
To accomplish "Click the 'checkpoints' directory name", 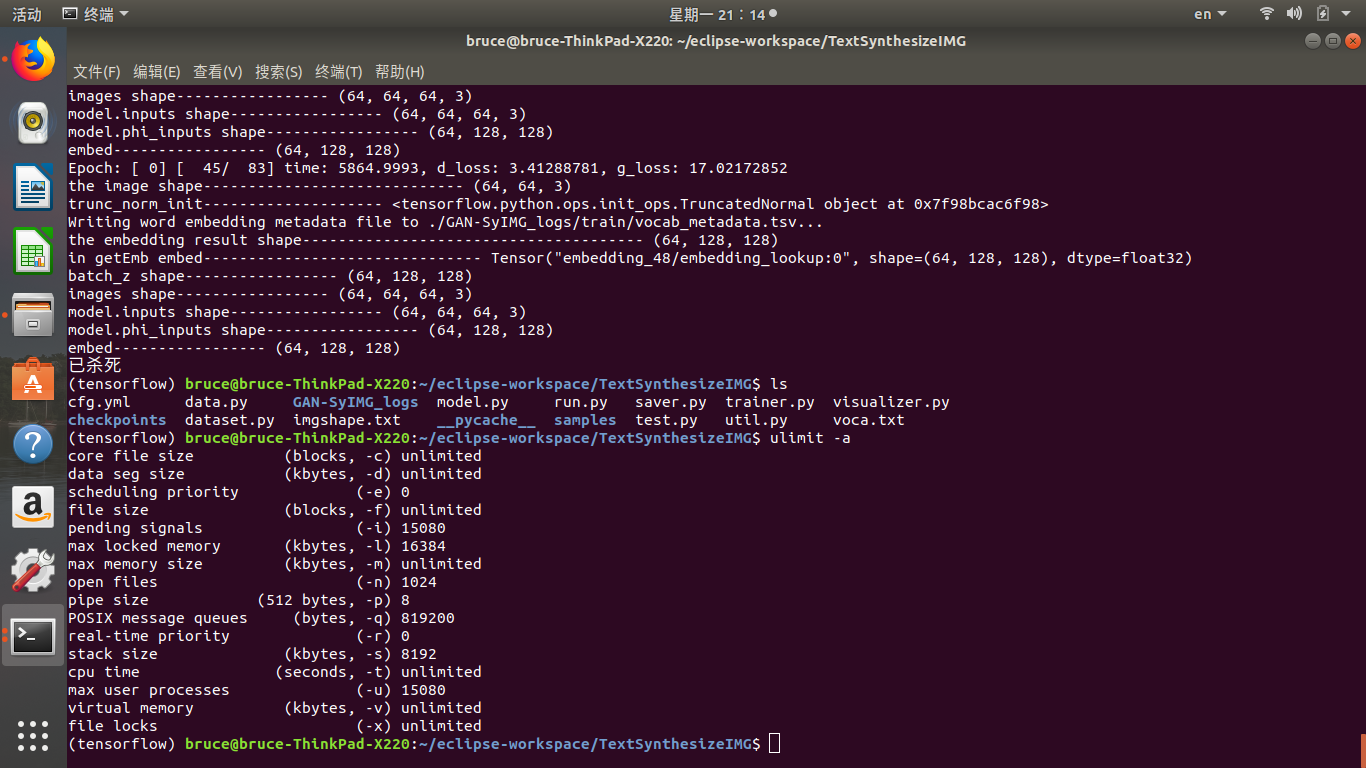I will [117, 420].
